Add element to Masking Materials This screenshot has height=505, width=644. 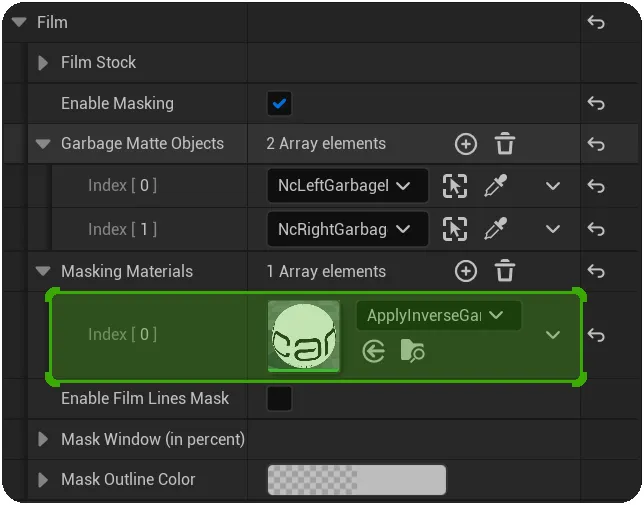(x=466, y=271)
